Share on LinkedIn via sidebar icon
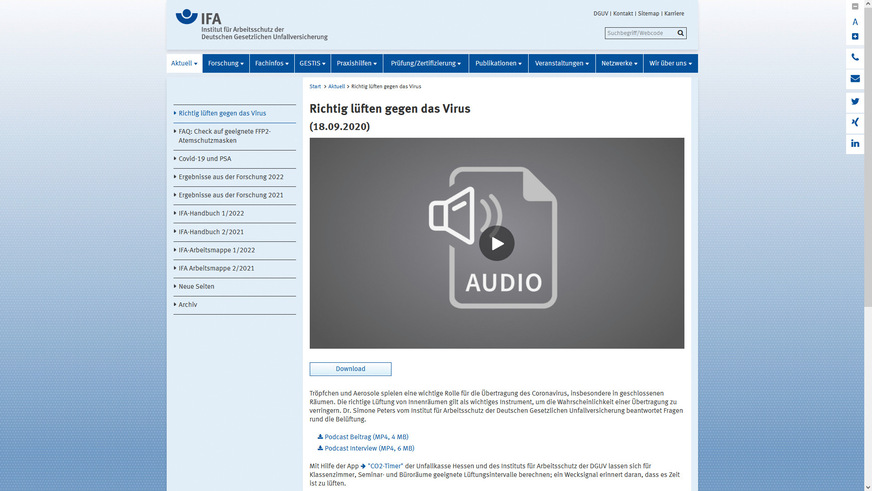 [x=855, y=144]
